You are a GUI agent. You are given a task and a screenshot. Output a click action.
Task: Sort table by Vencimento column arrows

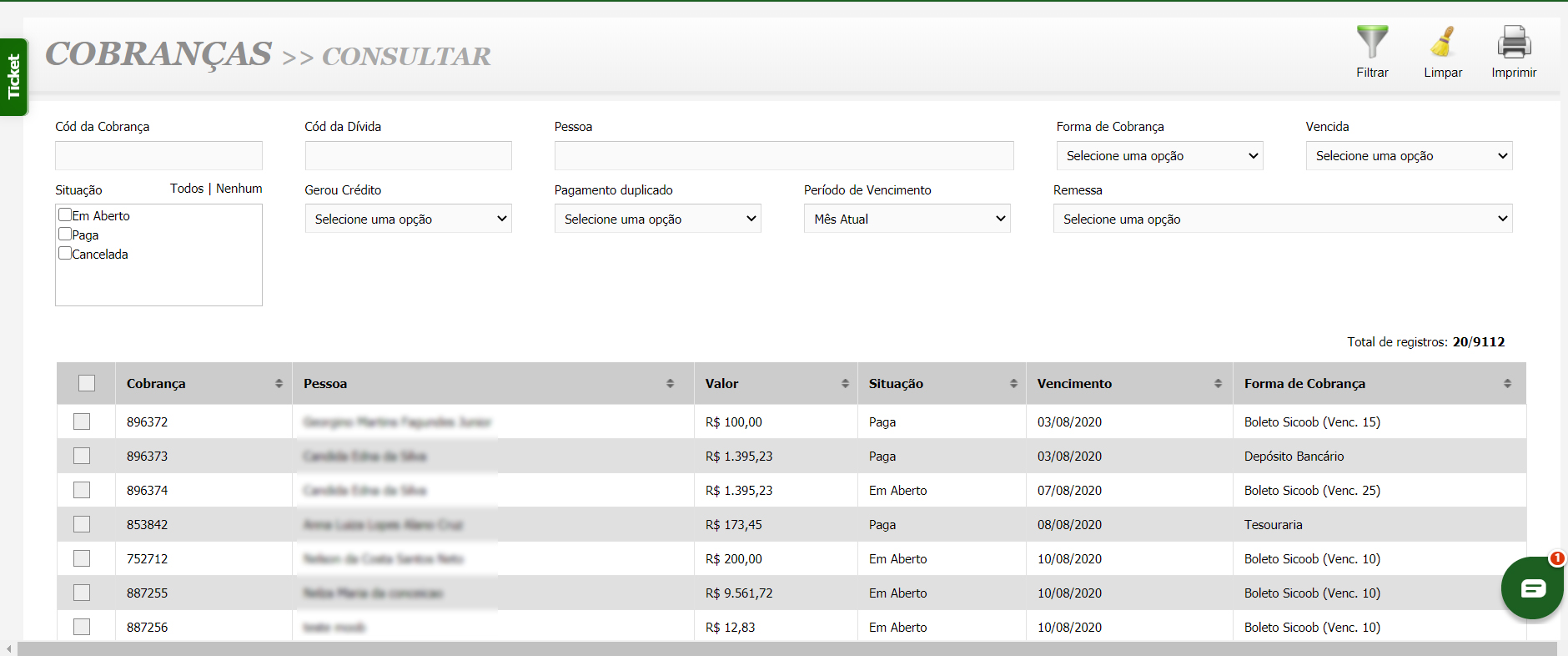pos(1218,384)
